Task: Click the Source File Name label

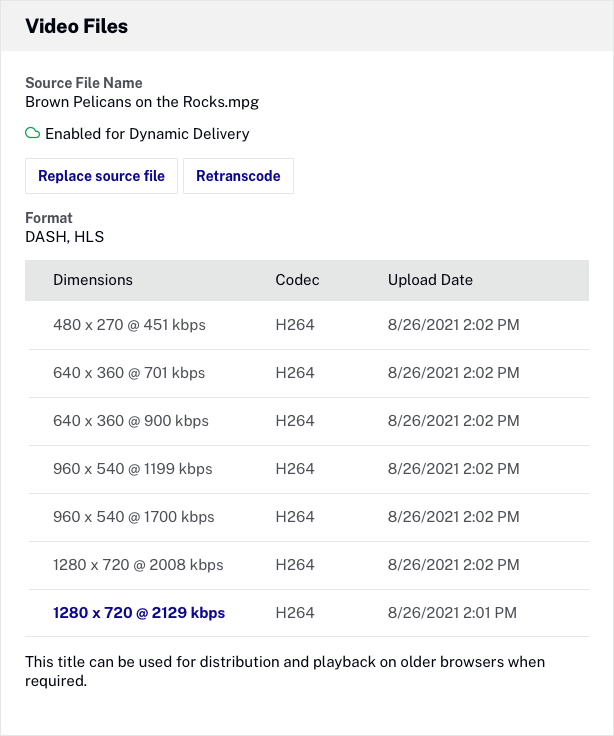Action: coord(84,83)
